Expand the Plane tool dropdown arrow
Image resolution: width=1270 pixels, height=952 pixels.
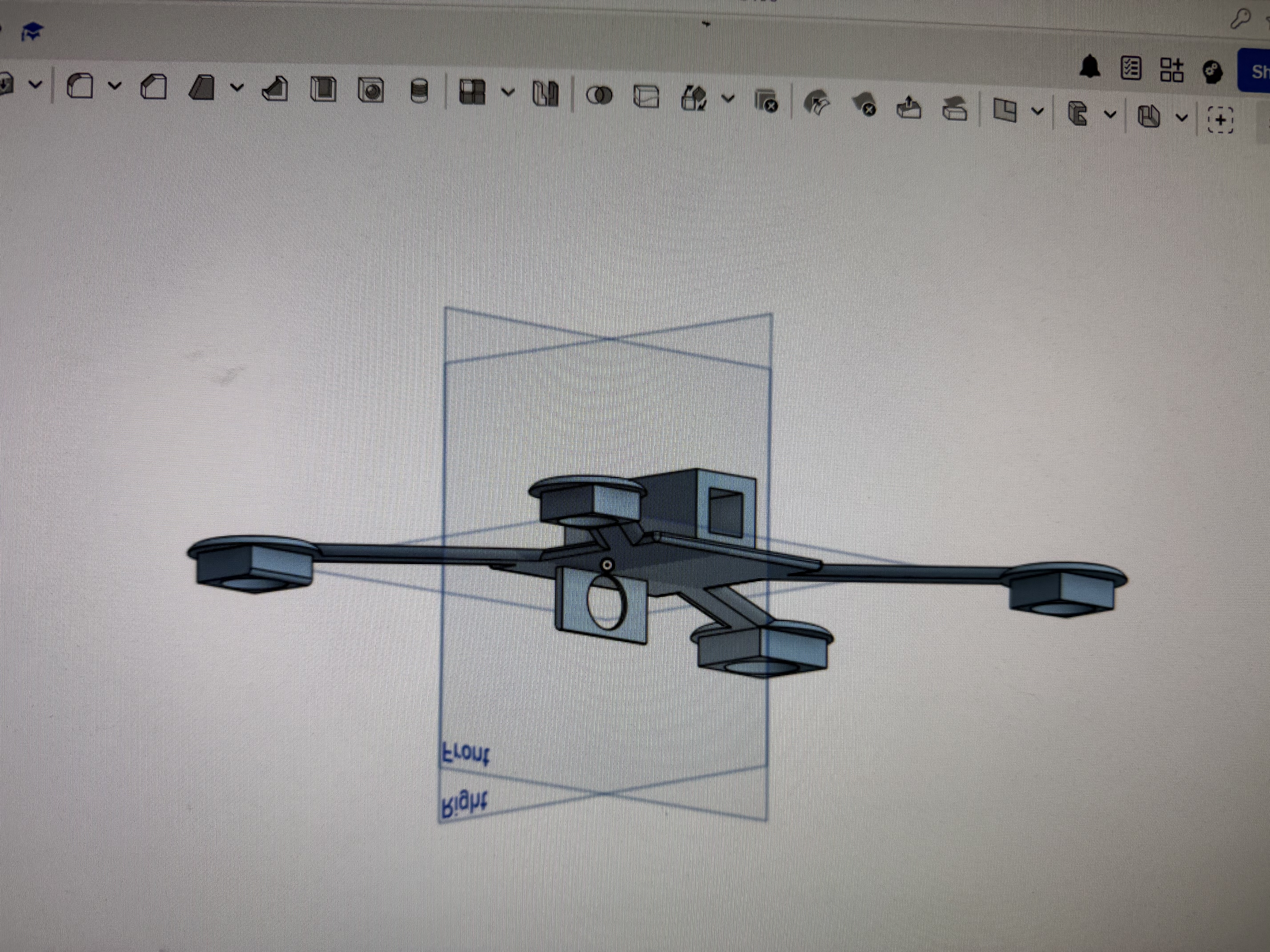(1037, 111)
